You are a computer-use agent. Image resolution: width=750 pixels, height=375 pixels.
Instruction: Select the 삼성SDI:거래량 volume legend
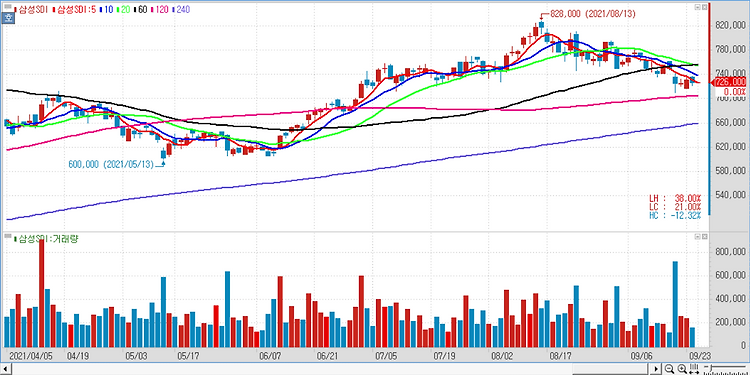click(x=46, y=238)
